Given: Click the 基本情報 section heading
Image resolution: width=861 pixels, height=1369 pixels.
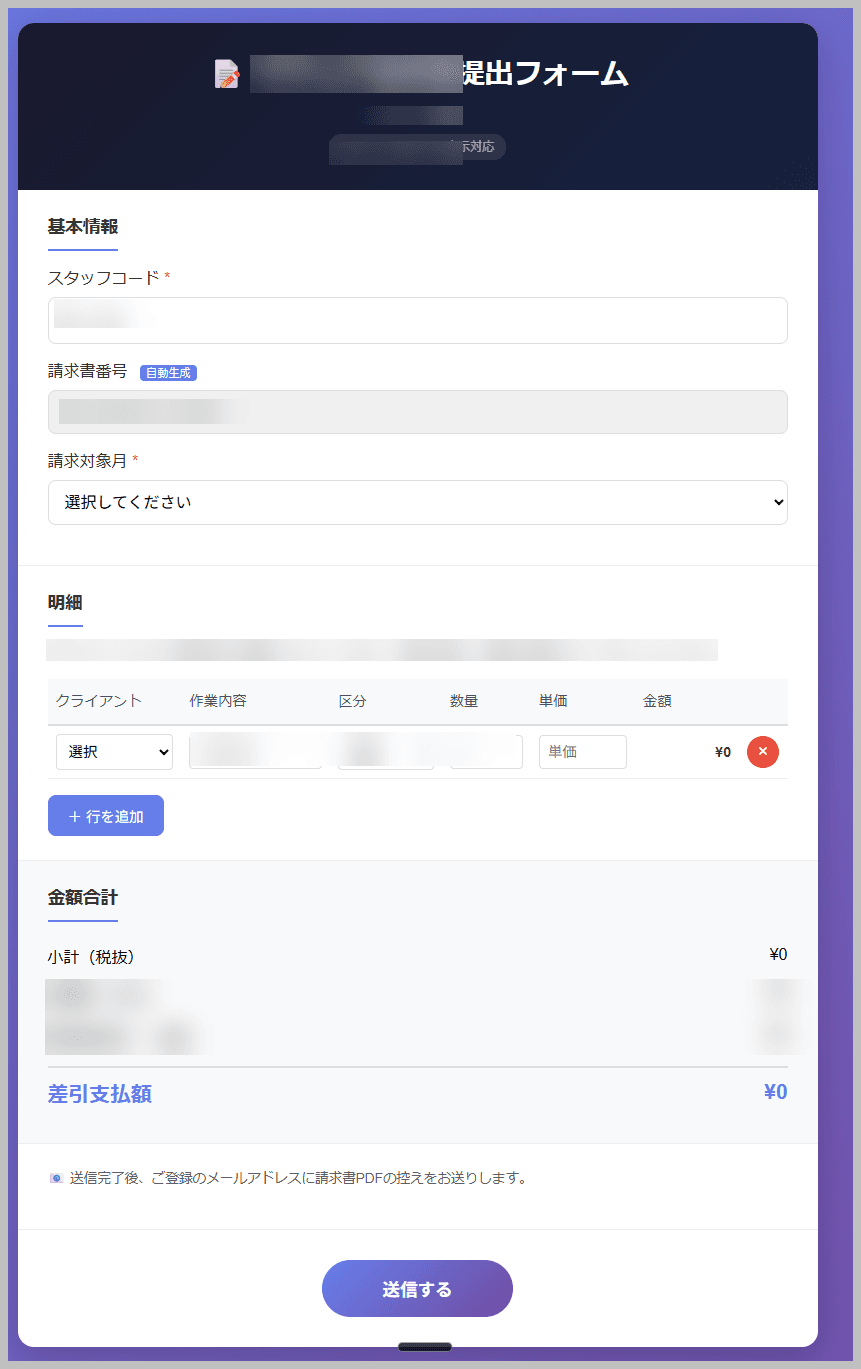Looking at the screenshot, I should pyautogui.click(x=82, y=226).
